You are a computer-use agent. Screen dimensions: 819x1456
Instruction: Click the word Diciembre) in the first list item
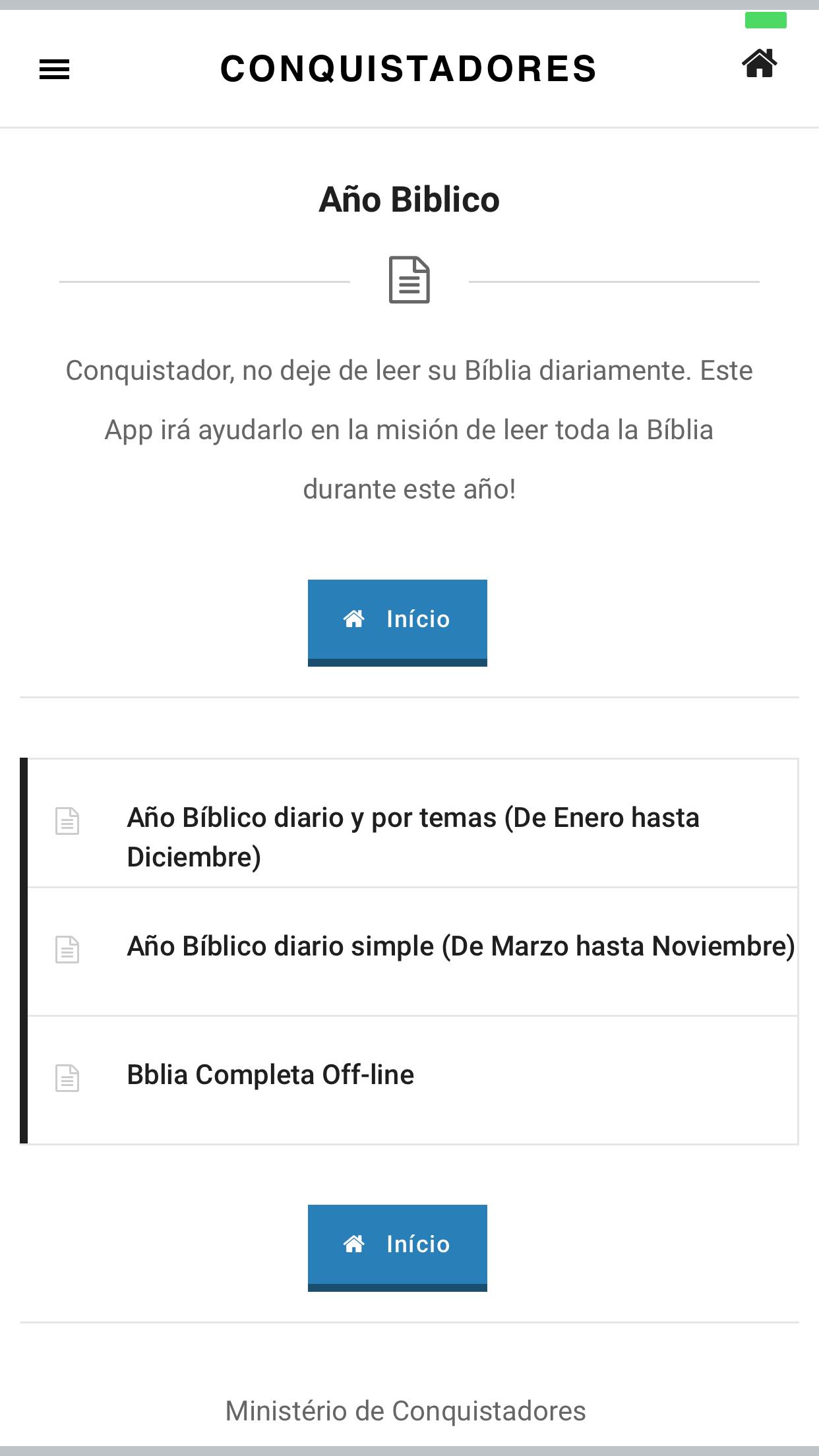pyautogui.click(x=194, y=857)
